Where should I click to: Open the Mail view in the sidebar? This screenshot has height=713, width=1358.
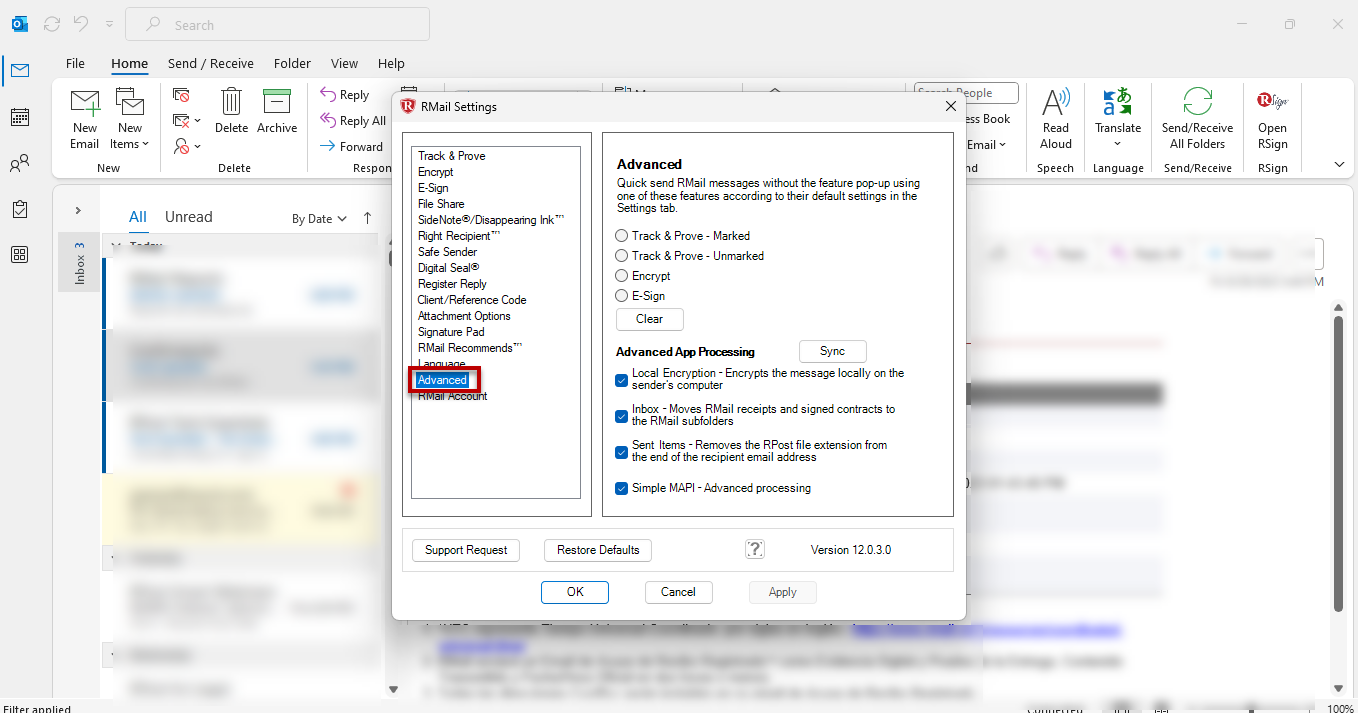tap(20, 70)
